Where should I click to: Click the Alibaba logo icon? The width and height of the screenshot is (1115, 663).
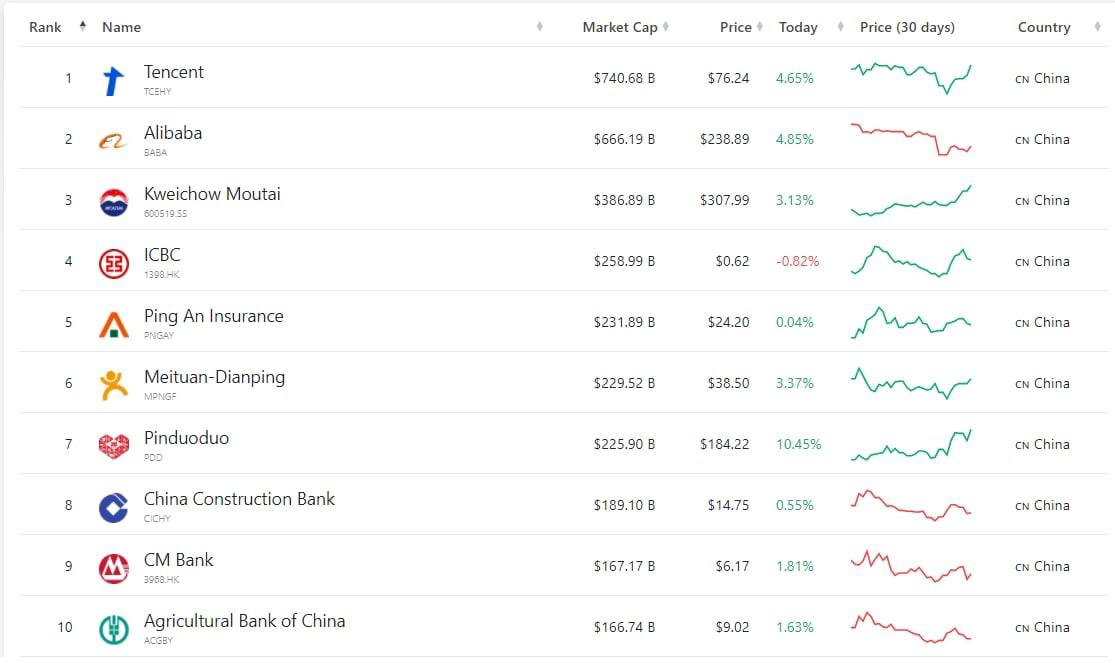pyautogui.click(x=114, y=141)
